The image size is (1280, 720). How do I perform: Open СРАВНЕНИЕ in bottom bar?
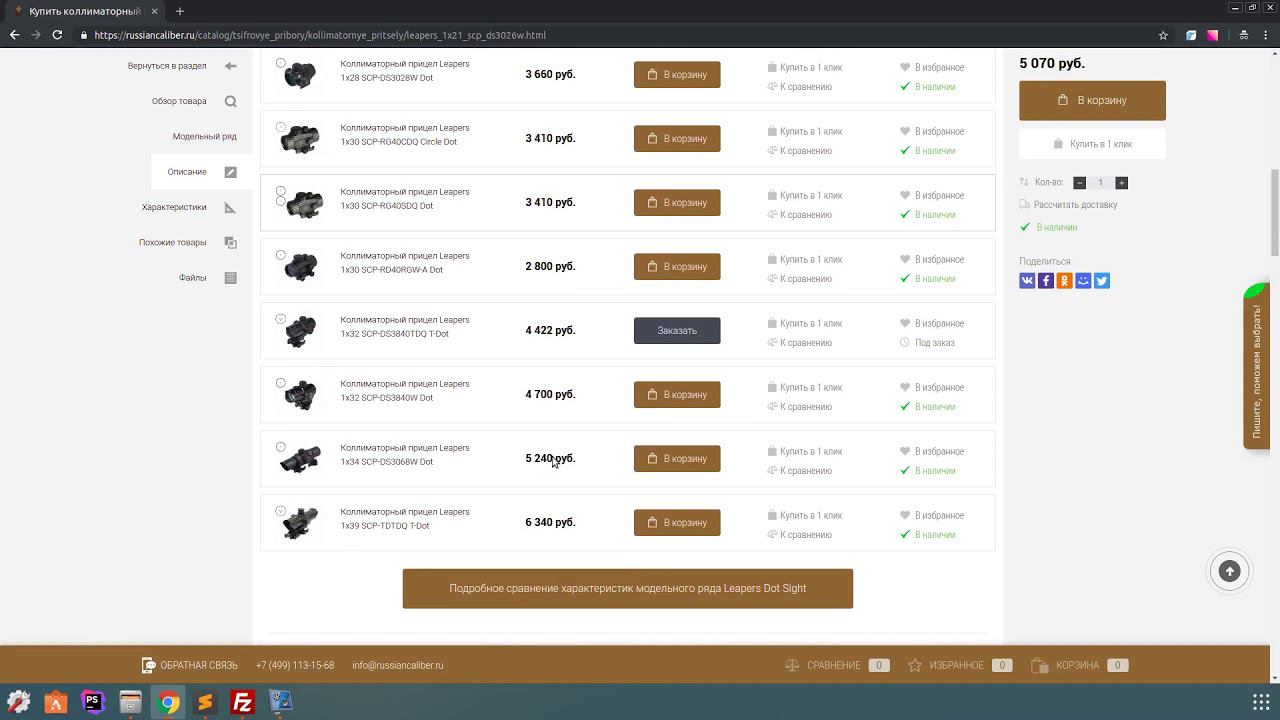[x=837, y=665]
